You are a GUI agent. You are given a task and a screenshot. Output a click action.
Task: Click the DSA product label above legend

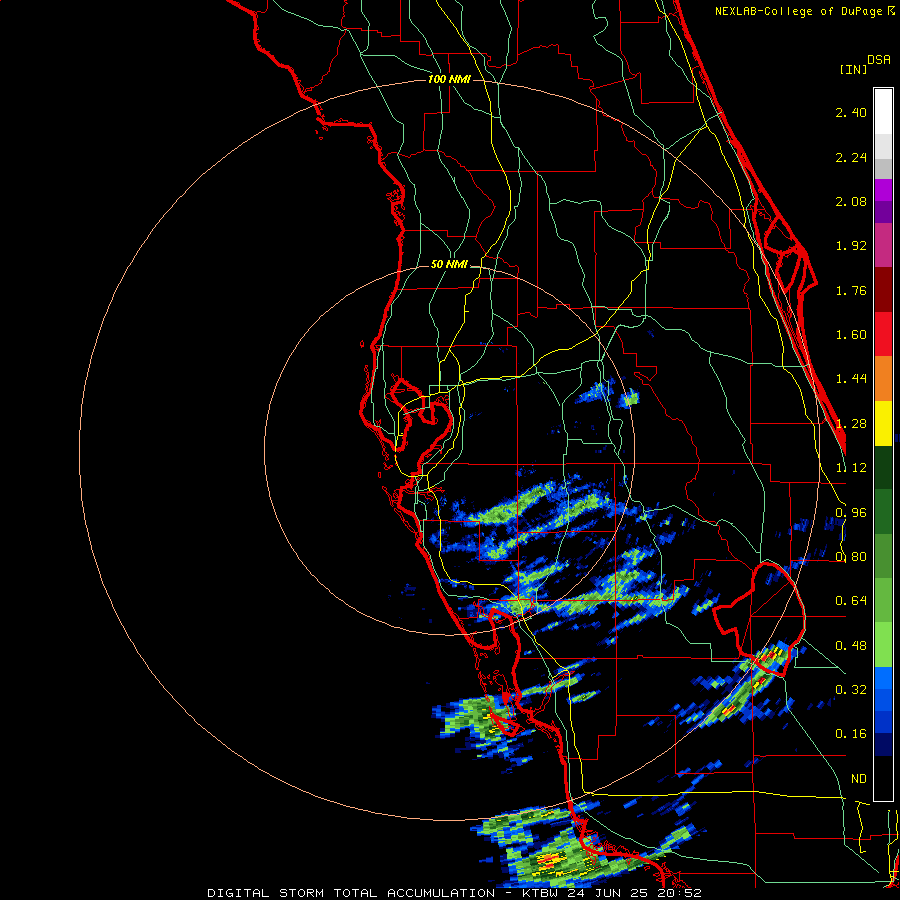pos(879,60)
